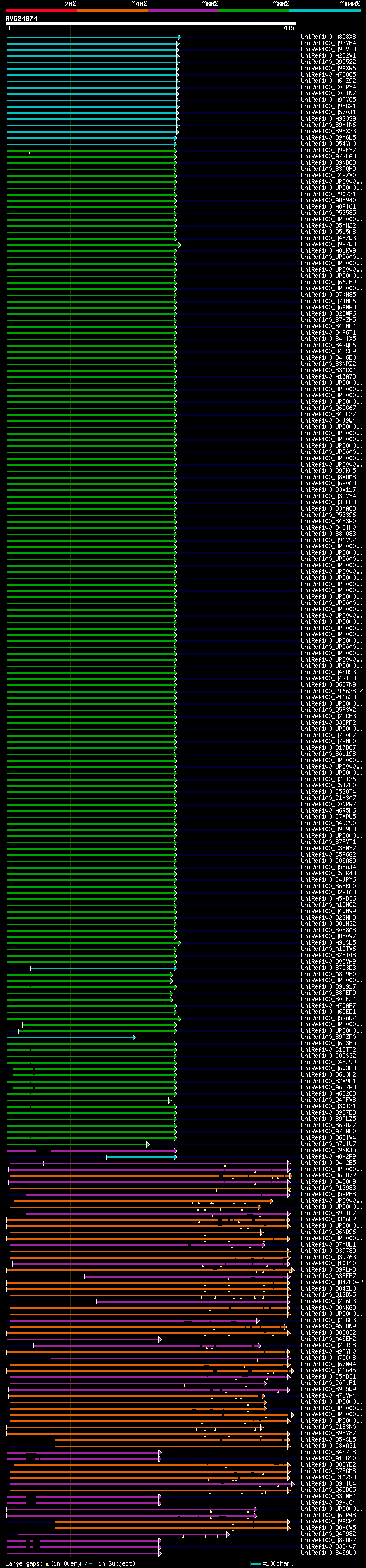Select the UniRef100_B9HX23 label
The image size is (366, 1568).
pyautogui.click(x=328, y=132)
